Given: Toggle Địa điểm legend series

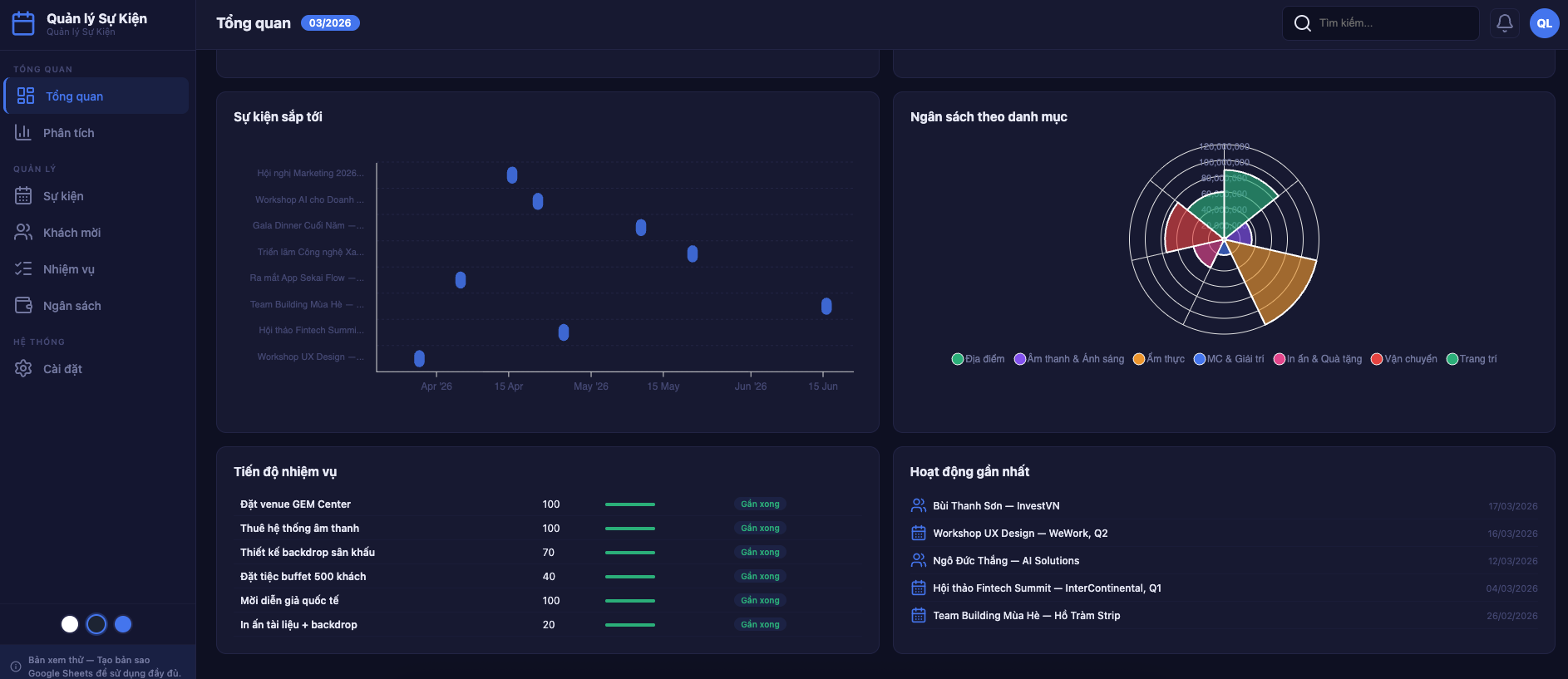Looking at the screenshot, I should pos(978,359).
